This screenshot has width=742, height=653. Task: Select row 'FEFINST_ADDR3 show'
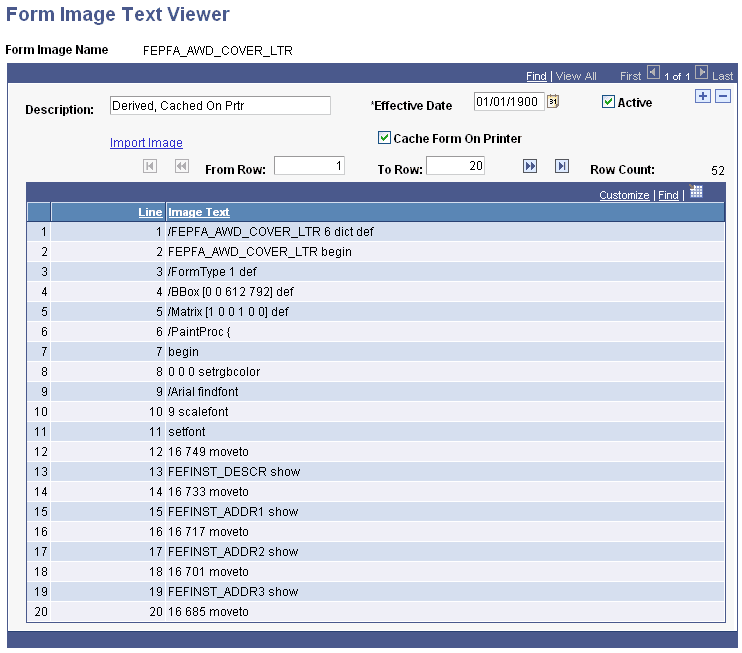[x=376, y=591]
